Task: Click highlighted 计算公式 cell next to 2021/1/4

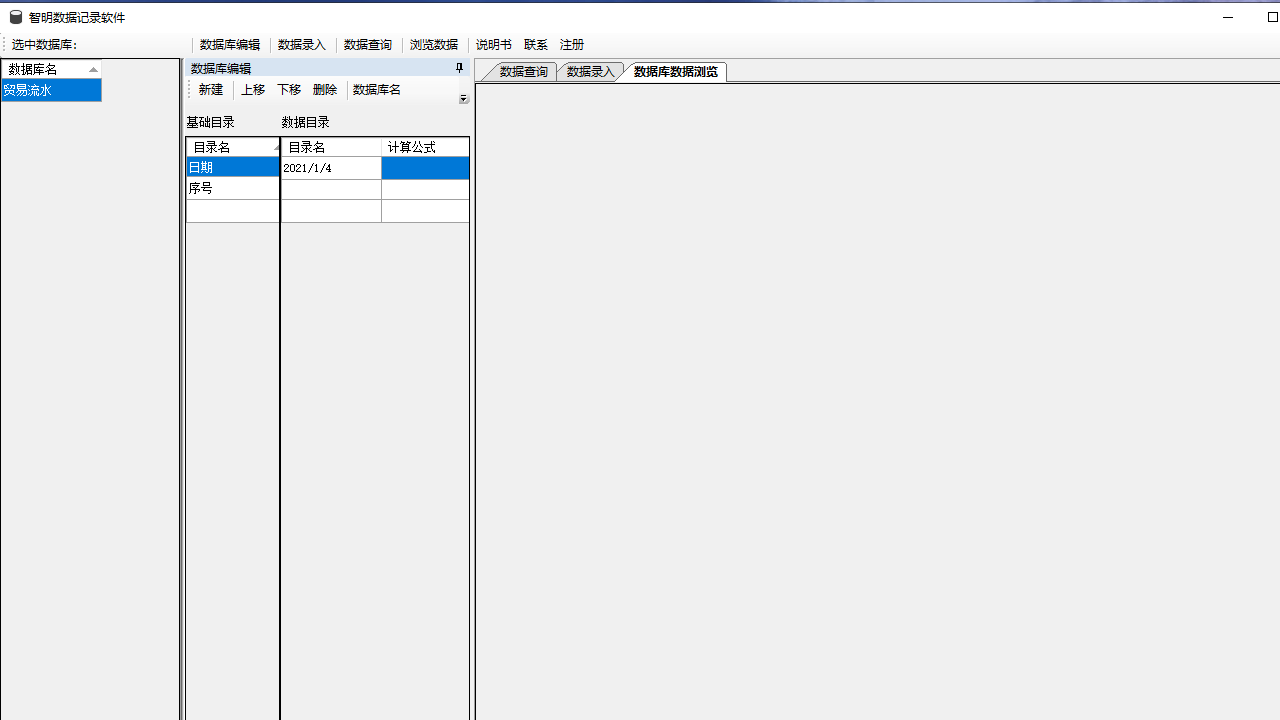Action: [425, 168]
